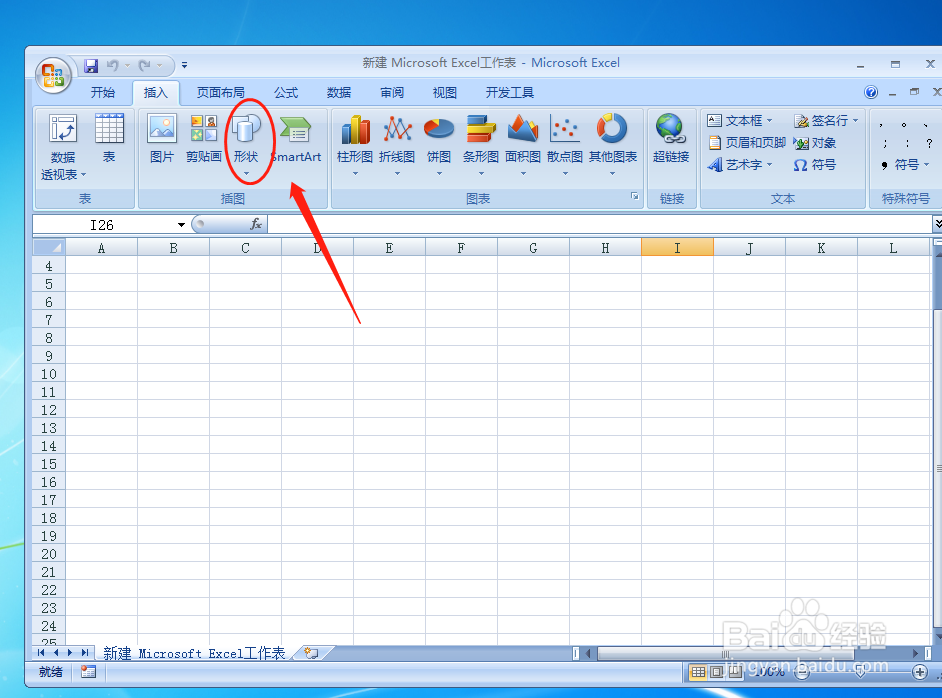The width and height of the screenshot is (942, 698).
Task: Switch to the 视图 (View) tab
Action: [445, 93]
